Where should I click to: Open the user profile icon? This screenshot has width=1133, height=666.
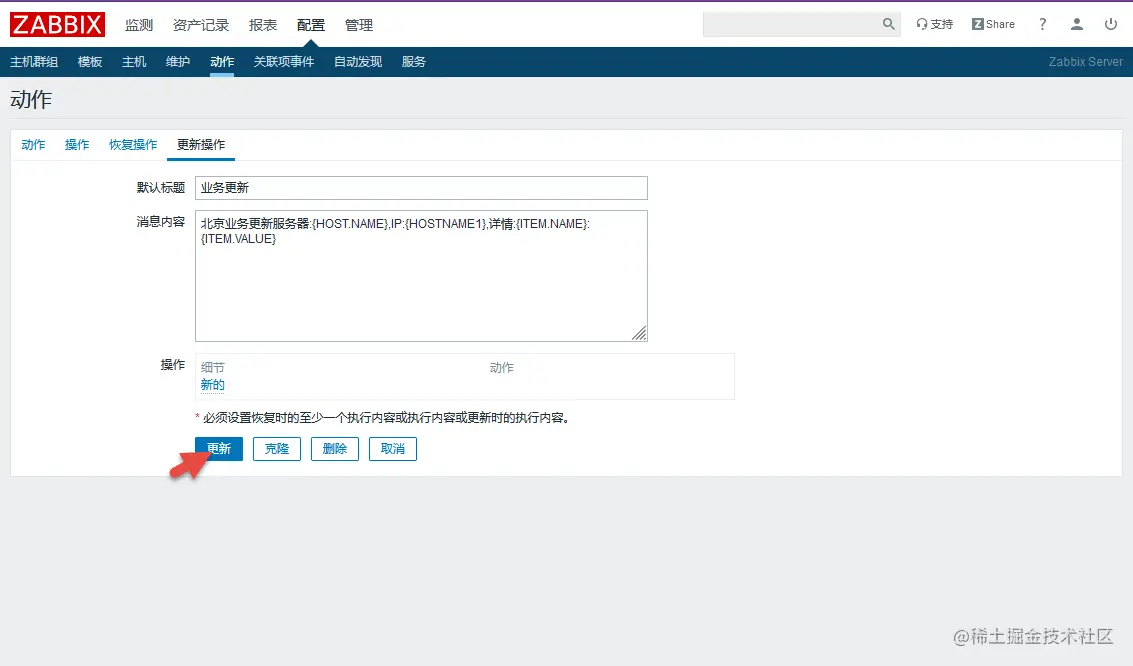pos(1076,23)
